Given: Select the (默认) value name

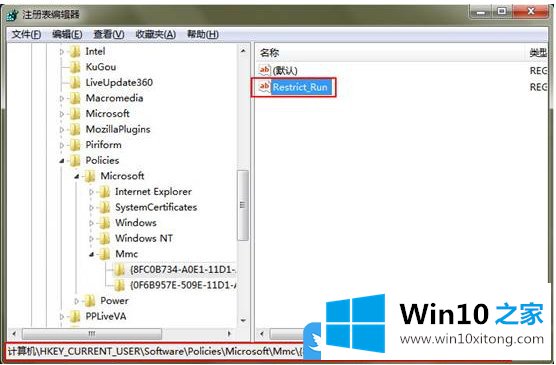Looking at the screenshot, I should click(285, 71).
